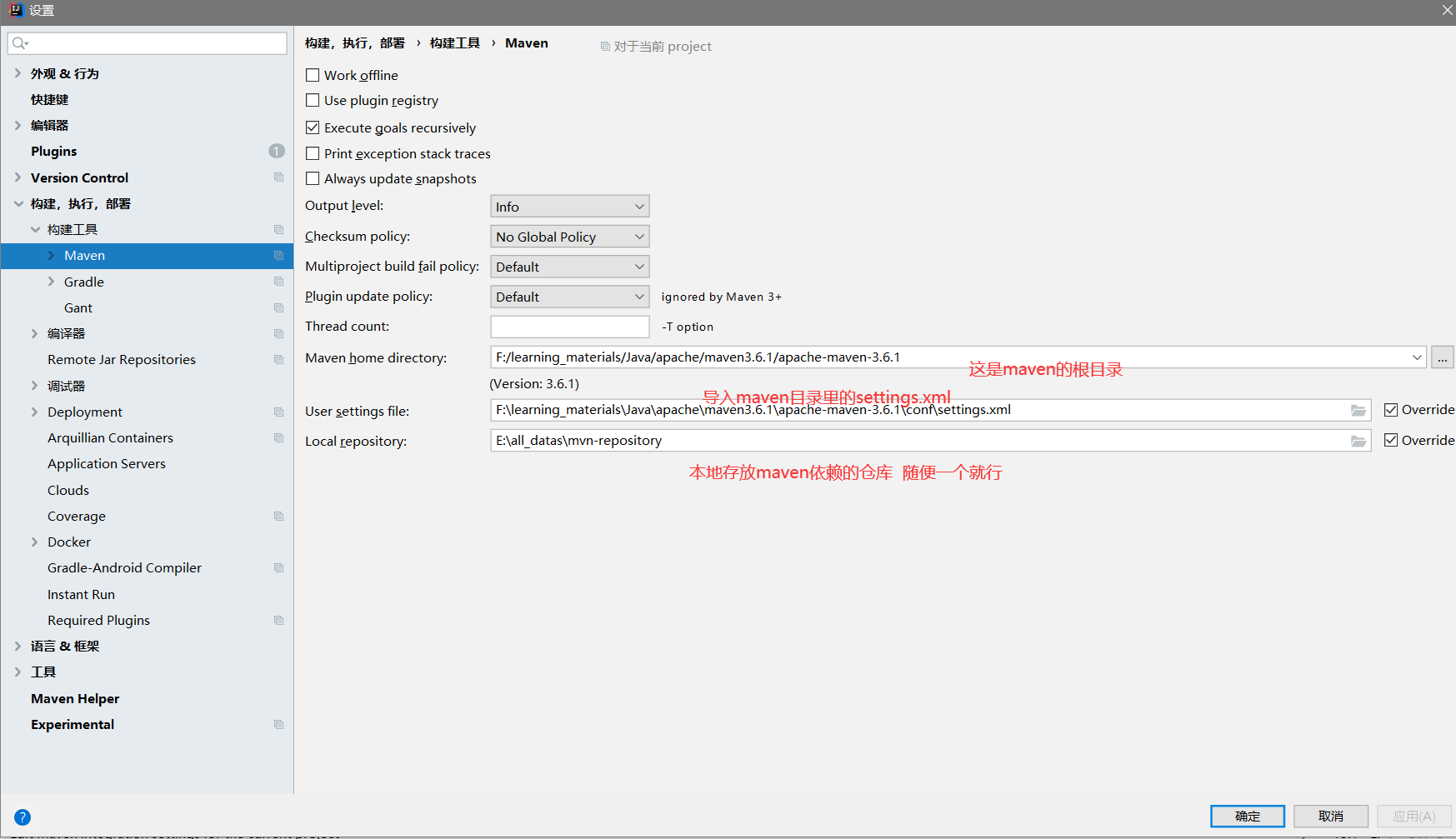
Task: Collapse the 构建, 执行, 部署 node
Action: tap(18, 203)
